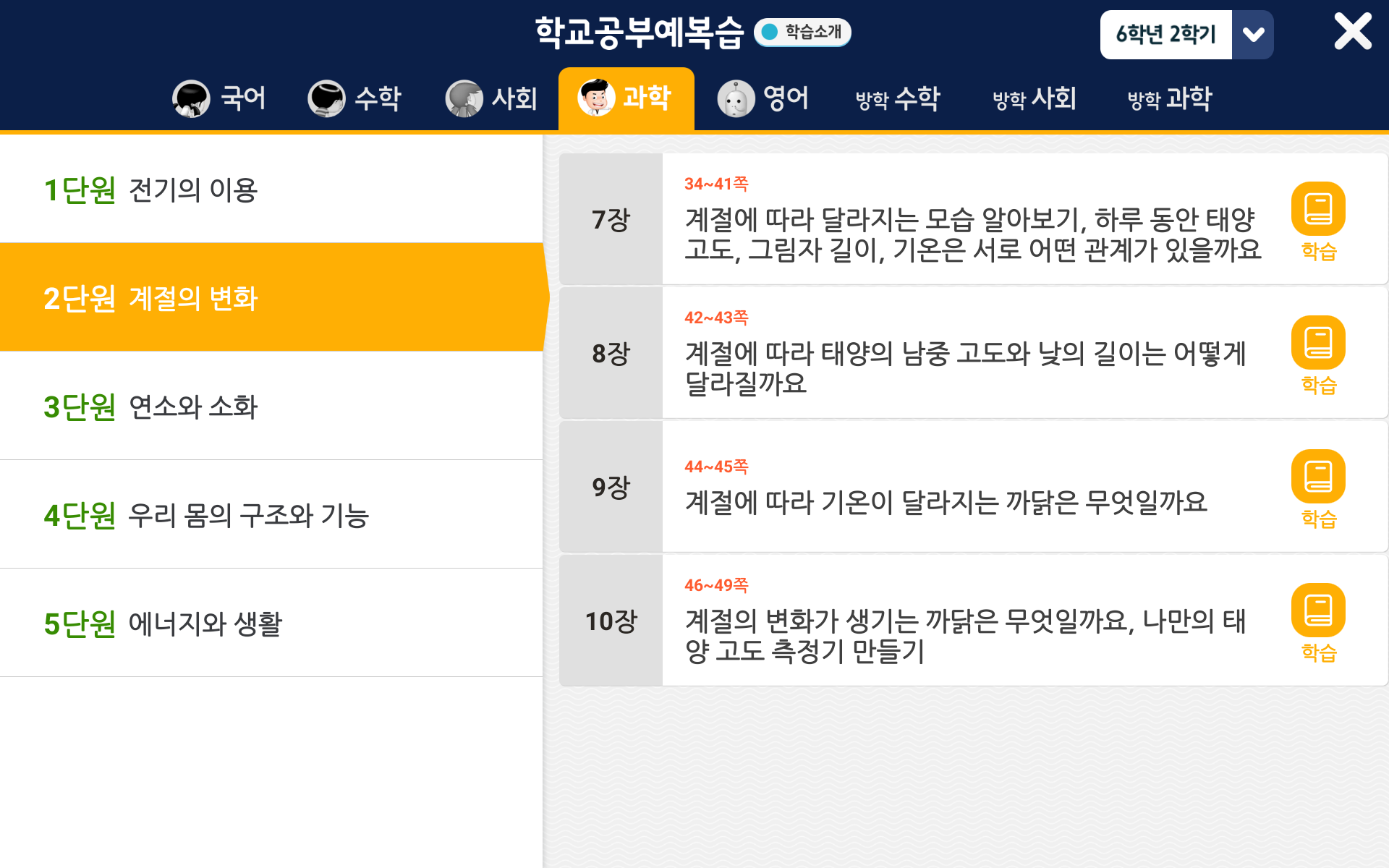Open the 학습 book icon for 7장

[x=1318, y=209]
